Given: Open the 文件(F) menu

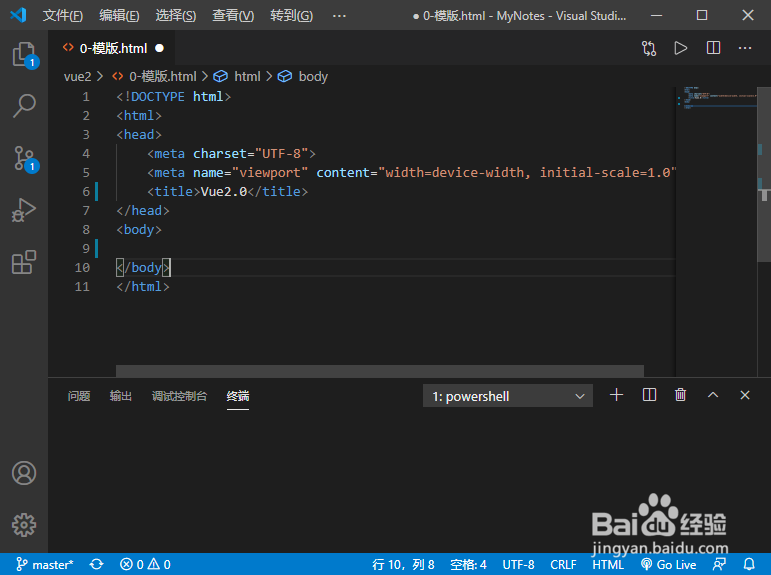Looking at the screenshot, I should [62, 16].
